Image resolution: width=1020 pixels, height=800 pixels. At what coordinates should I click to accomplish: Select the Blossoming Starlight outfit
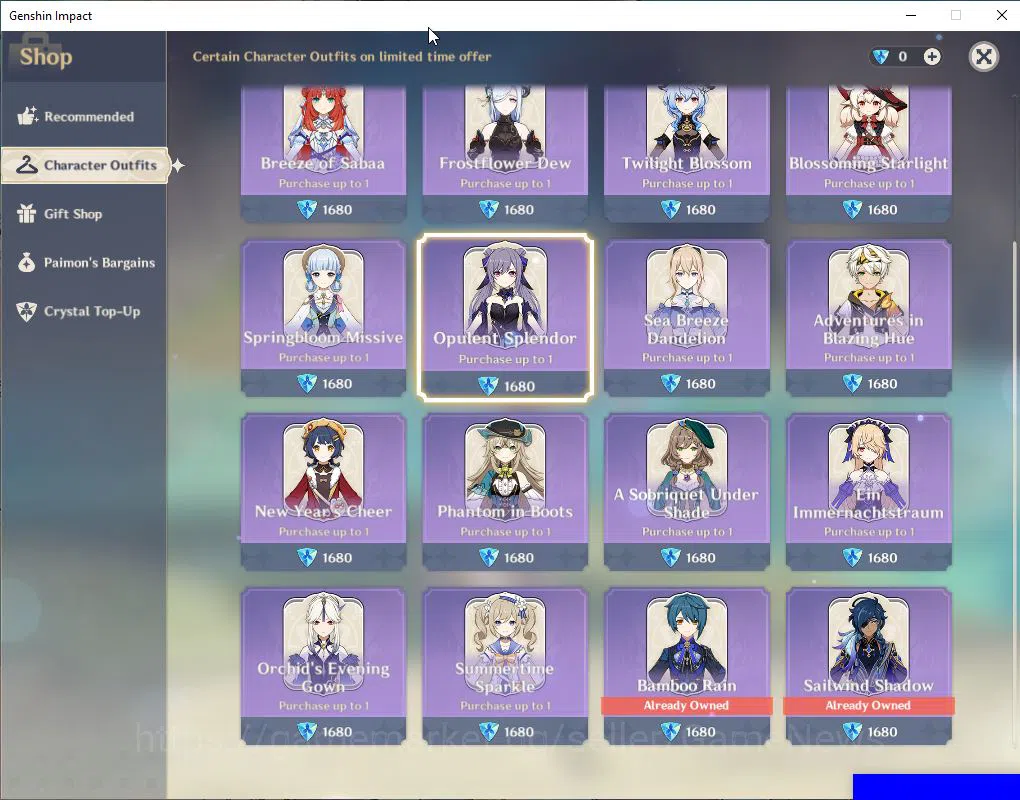click(869, 153)
